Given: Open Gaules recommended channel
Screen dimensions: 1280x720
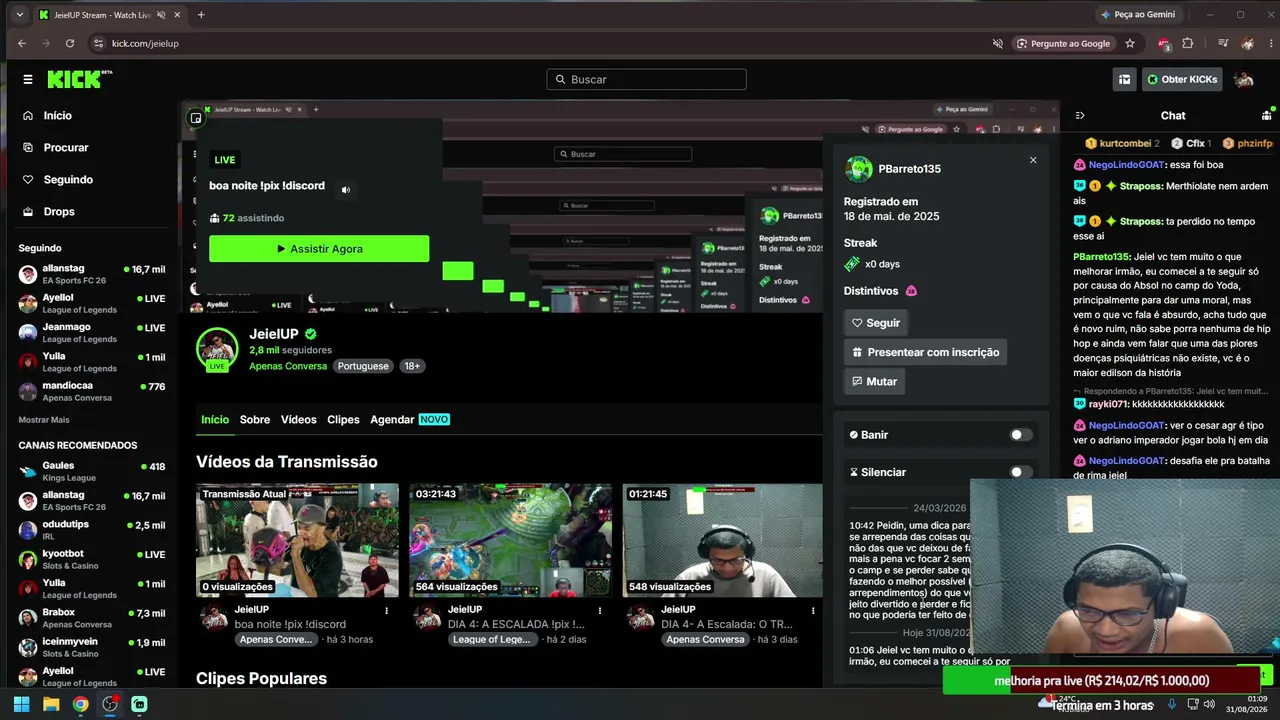Looking at the screenshot, I should click(92, 471).
